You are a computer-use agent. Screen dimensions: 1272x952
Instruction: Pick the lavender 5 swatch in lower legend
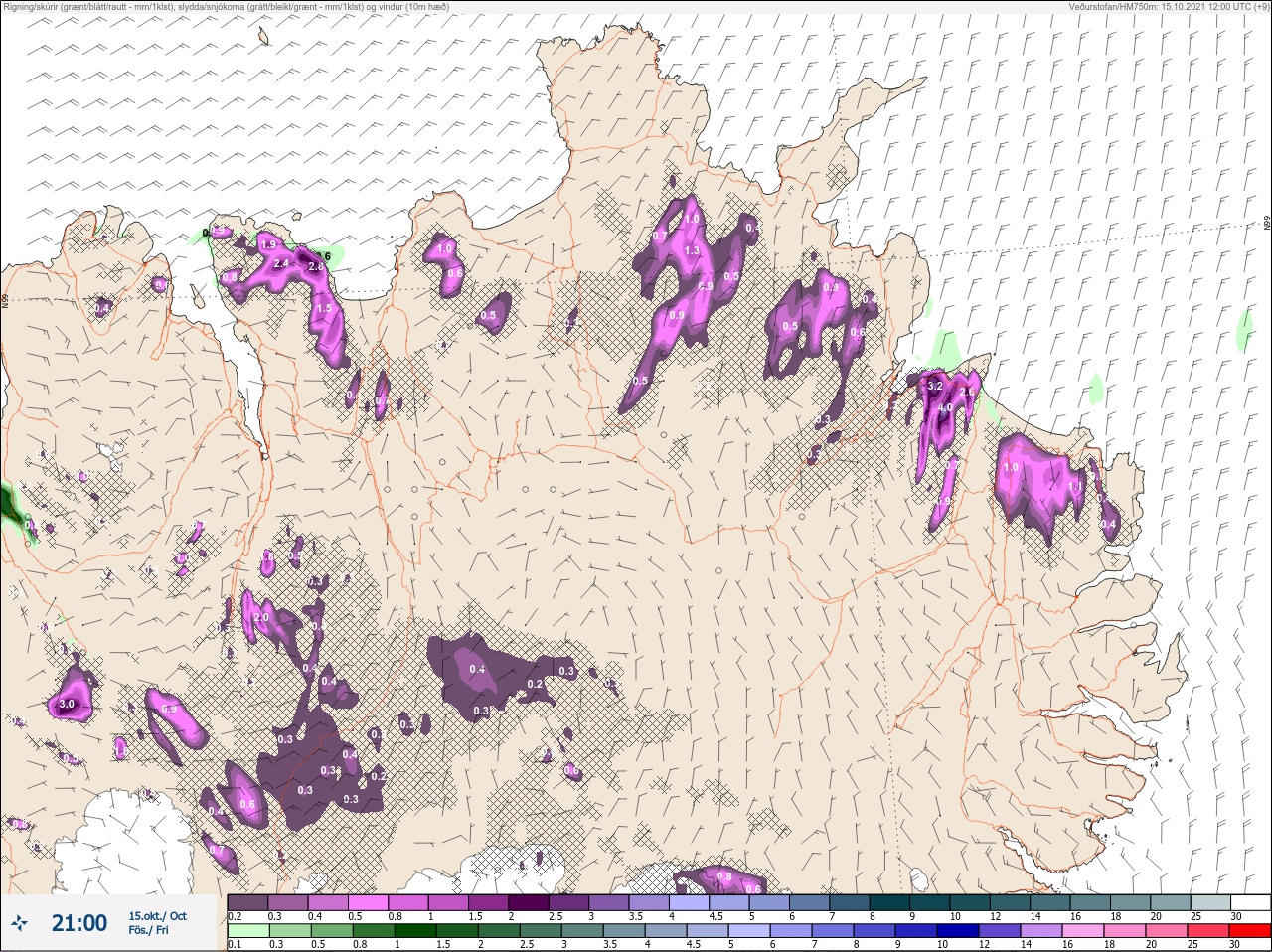coord(749,931)
